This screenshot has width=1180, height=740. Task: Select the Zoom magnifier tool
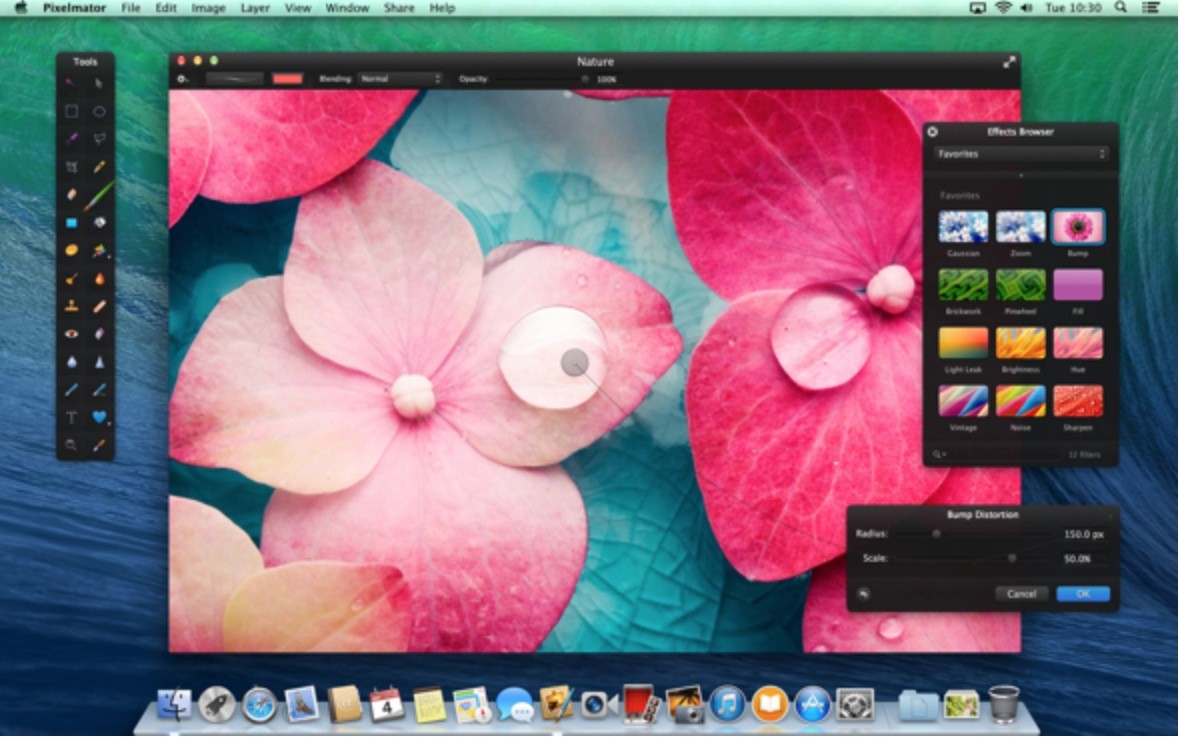tap(71, 445)
